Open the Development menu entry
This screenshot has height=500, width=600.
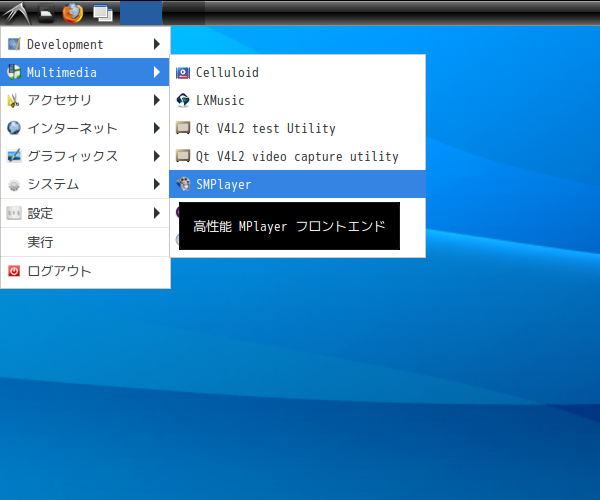[85, 44]
